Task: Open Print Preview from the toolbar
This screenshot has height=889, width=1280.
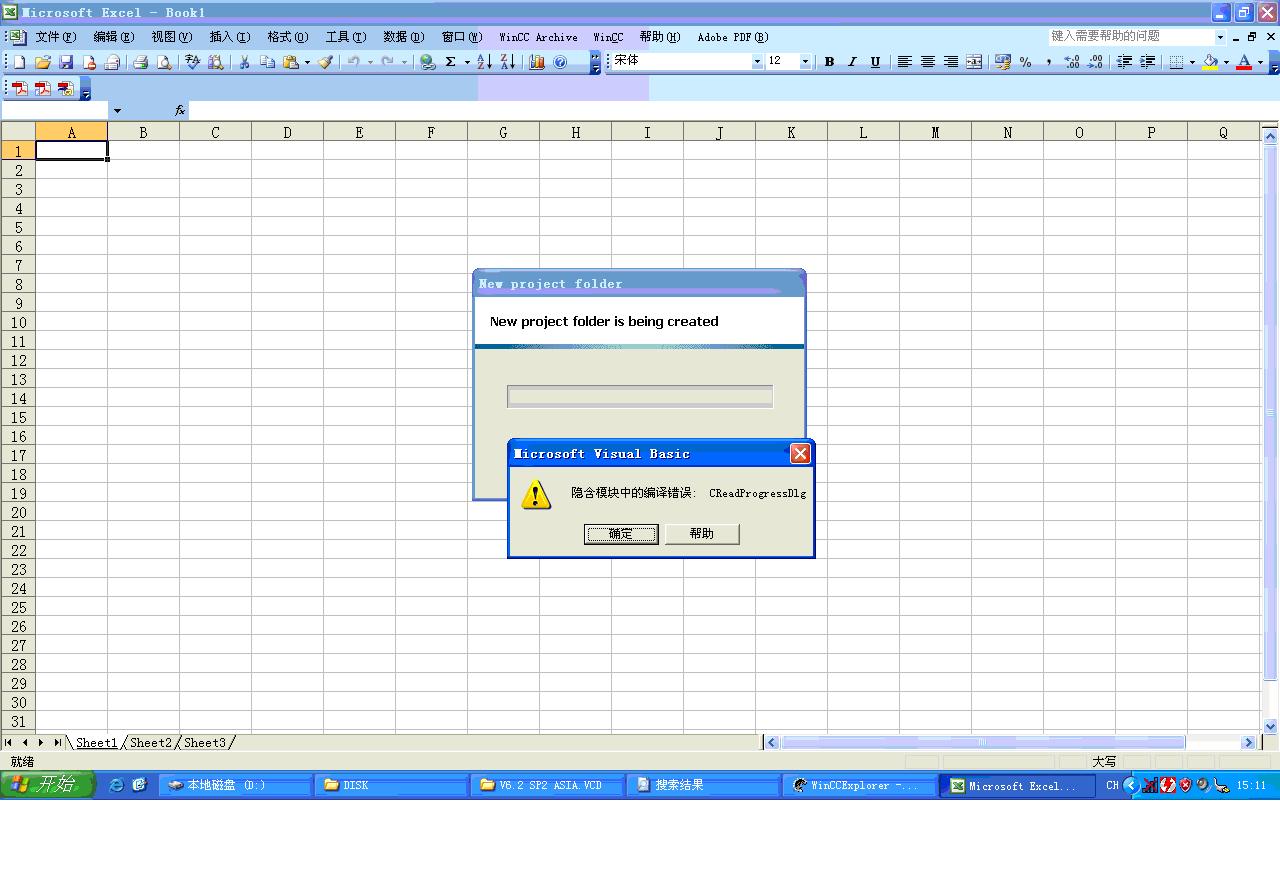Action: (x=164, y=62)
